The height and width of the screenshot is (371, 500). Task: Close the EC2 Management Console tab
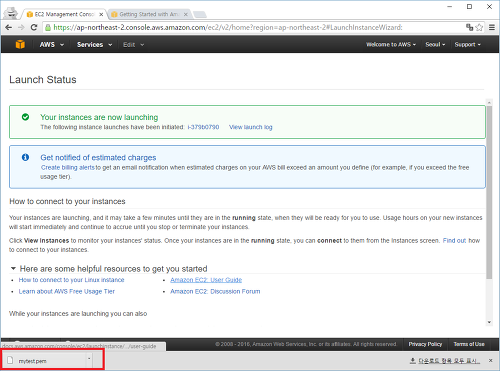(x=101, y=14)
